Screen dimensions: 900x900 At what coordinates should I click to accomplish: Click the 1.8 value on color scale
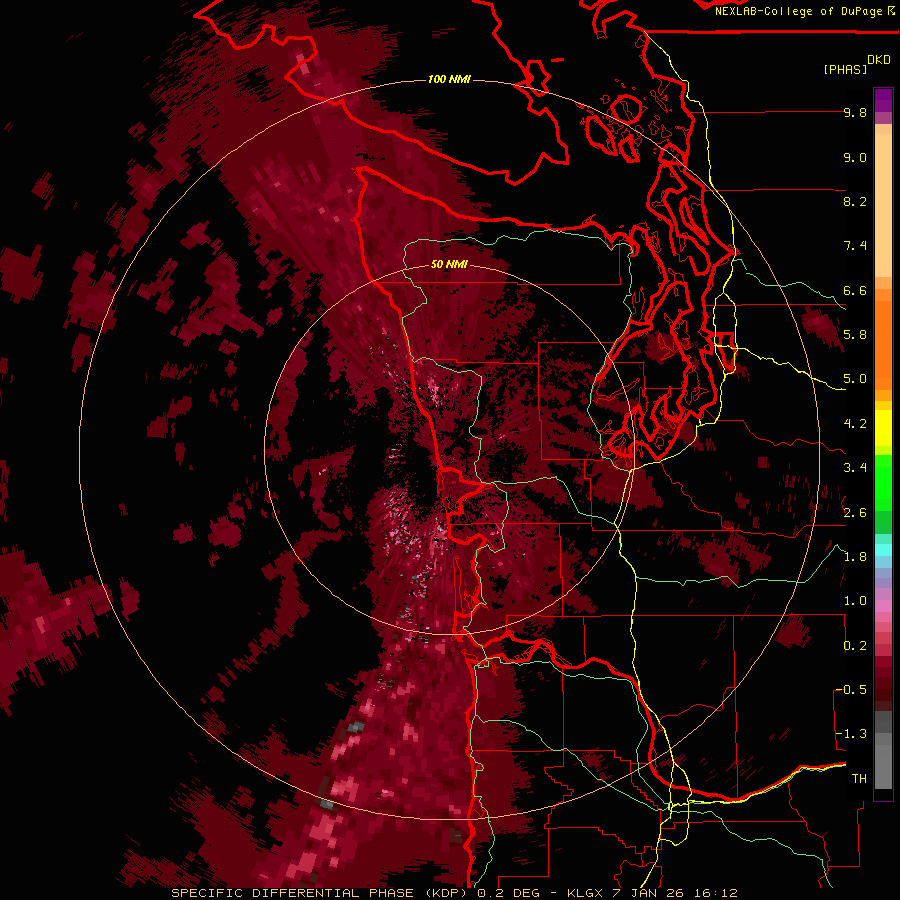pos(855,557)
